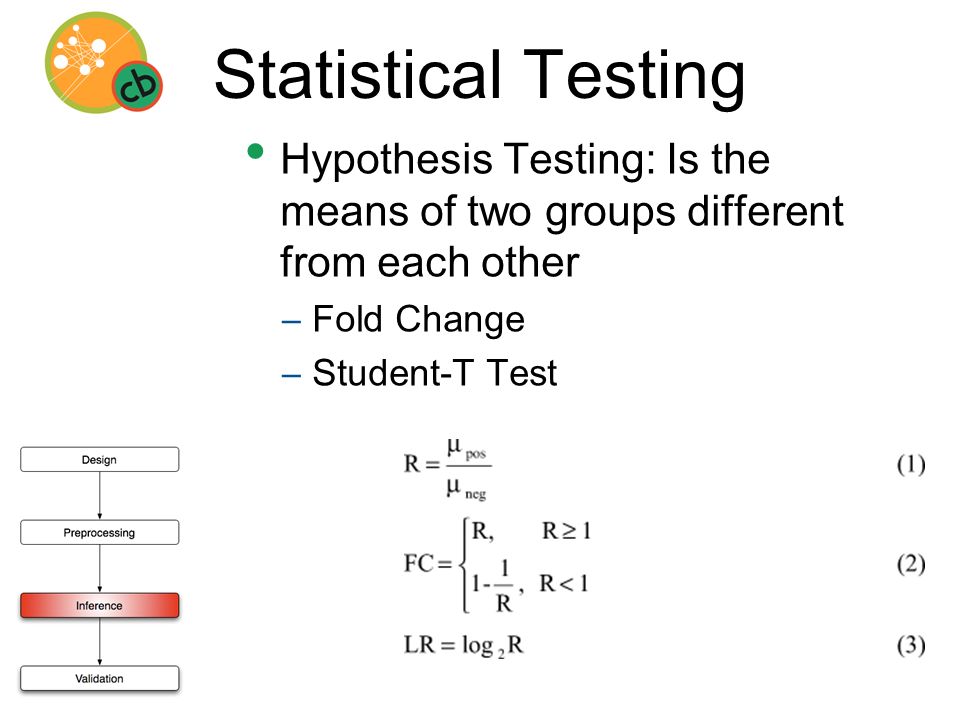Click equation number (3)
The image size is (960, 720).
click(x=911, y=645)
